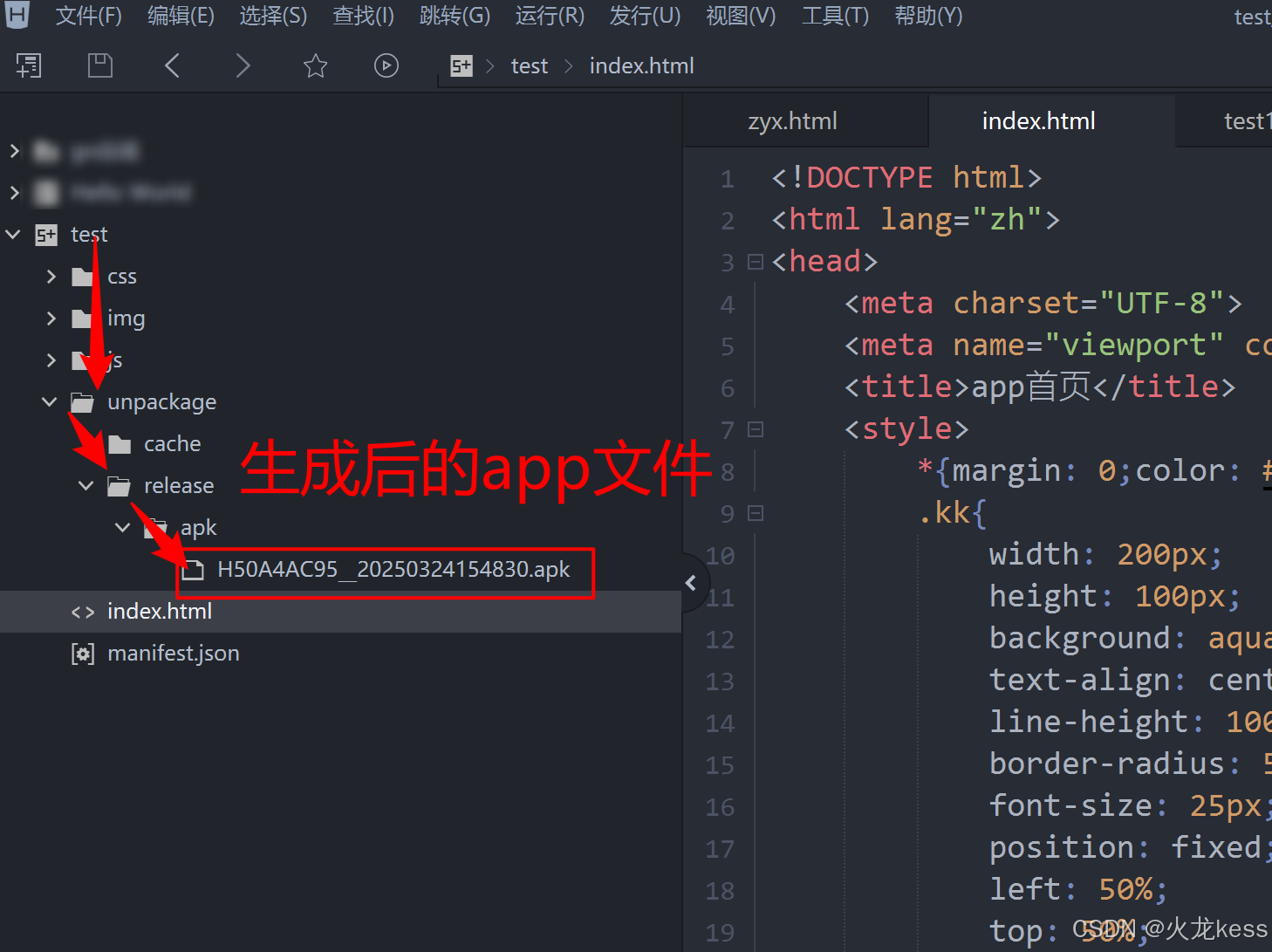This screenshot has height=952, width=1272.
Task: Open the 发行(U) menu
Action: coord(645,16)
